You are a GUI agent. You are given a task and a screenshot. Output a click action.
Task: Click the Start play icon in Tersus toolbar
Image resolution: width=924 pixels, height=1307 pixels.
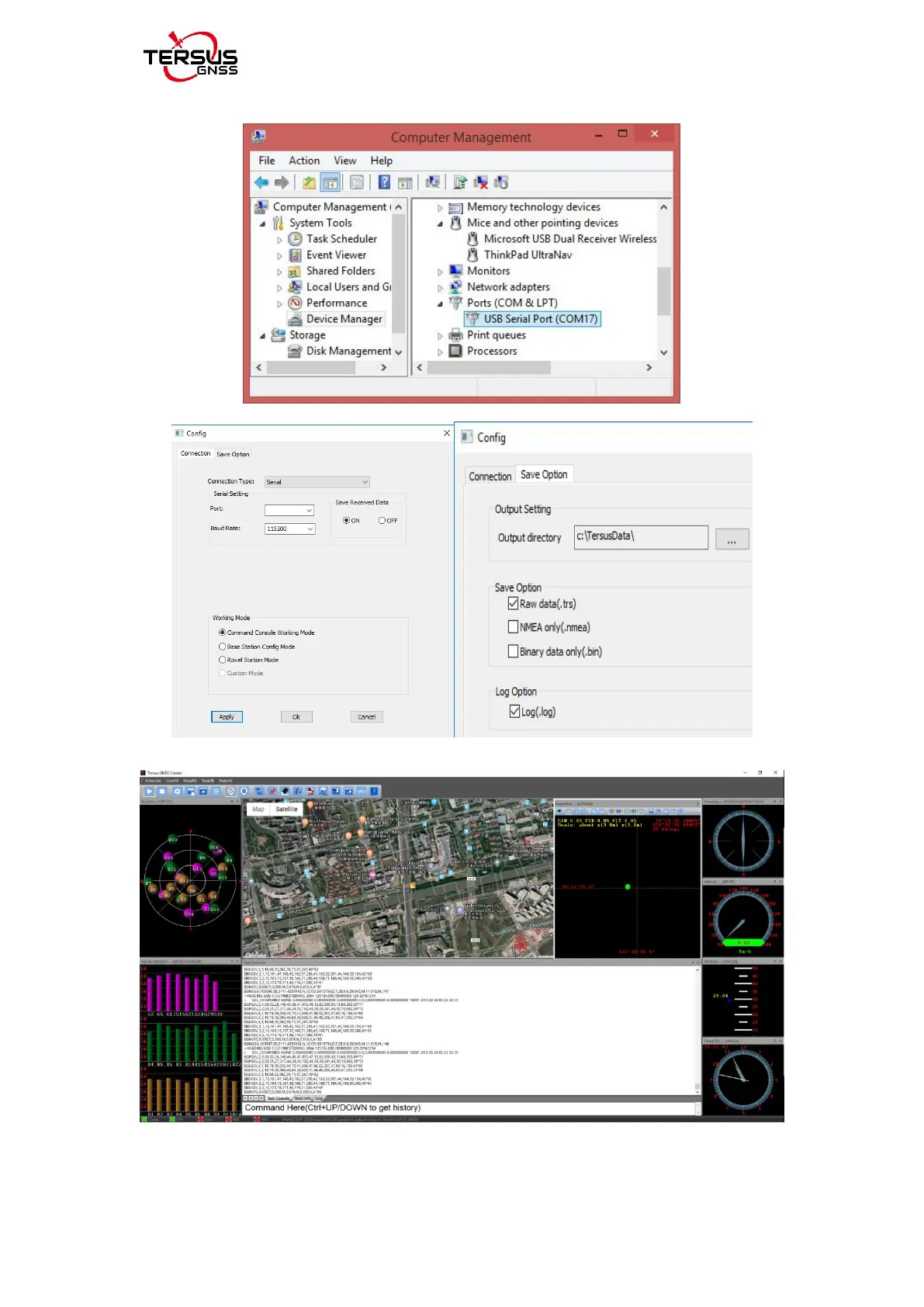pos(149,792)
